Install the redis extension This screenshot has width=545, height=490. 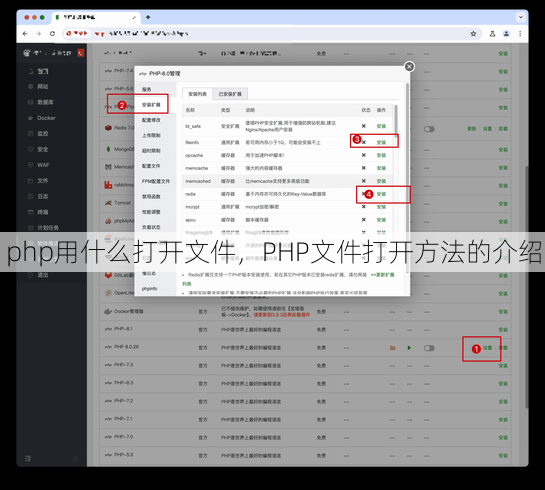tap(381, 194)
